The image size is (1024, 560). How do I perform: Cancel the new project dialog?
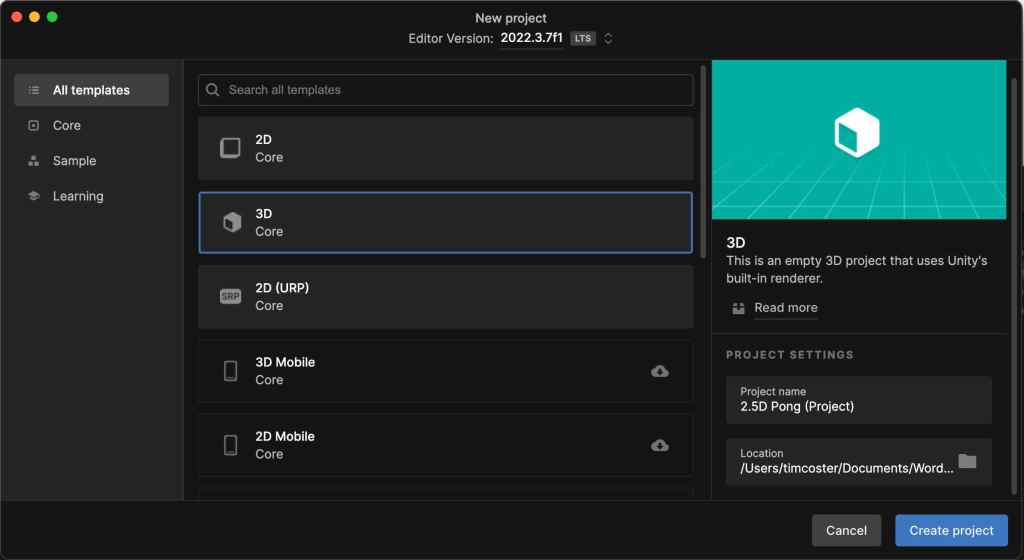(846, 530)
